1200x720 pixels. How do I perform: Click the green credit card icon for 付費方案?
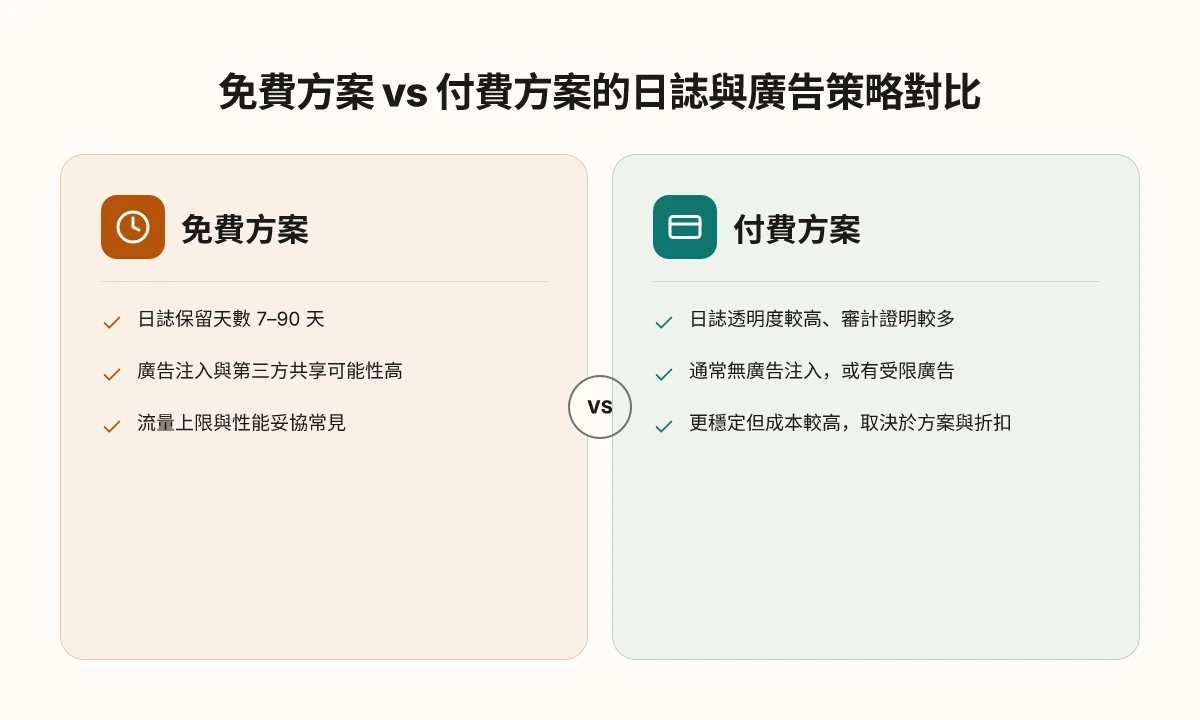pyautogui.click(x=685, y=227)
